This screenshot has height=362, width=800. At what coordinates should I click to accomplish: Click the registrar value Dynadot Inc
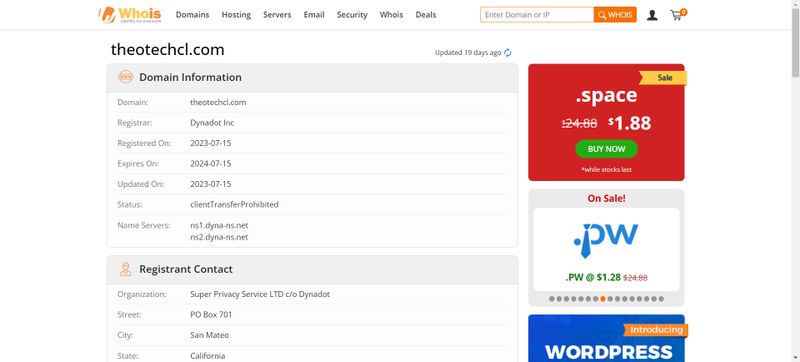(212, 123)
